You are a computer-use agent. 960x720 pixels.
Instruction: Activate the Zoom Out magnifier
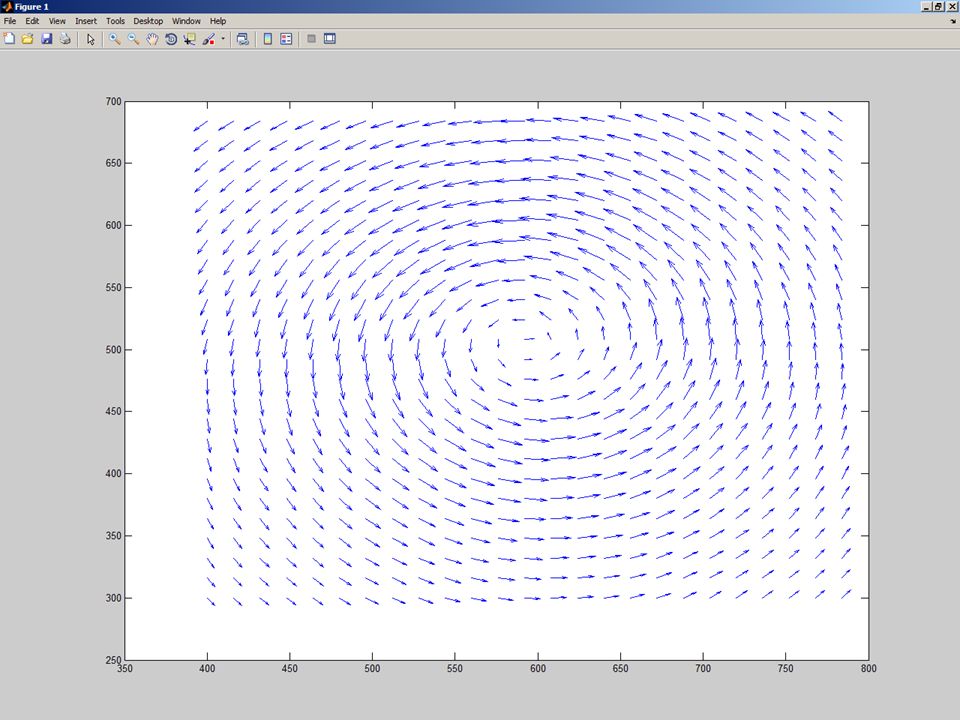click(133, 39)
